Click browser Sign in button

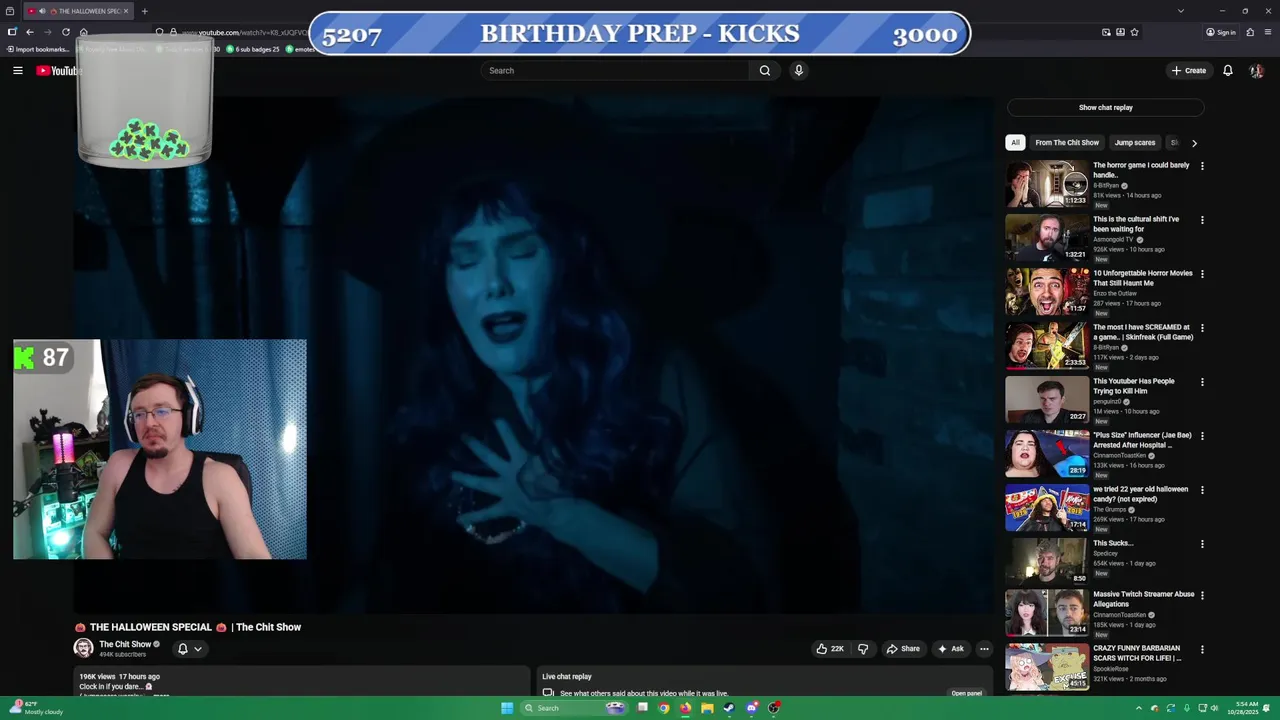(x=1220, y=32)
